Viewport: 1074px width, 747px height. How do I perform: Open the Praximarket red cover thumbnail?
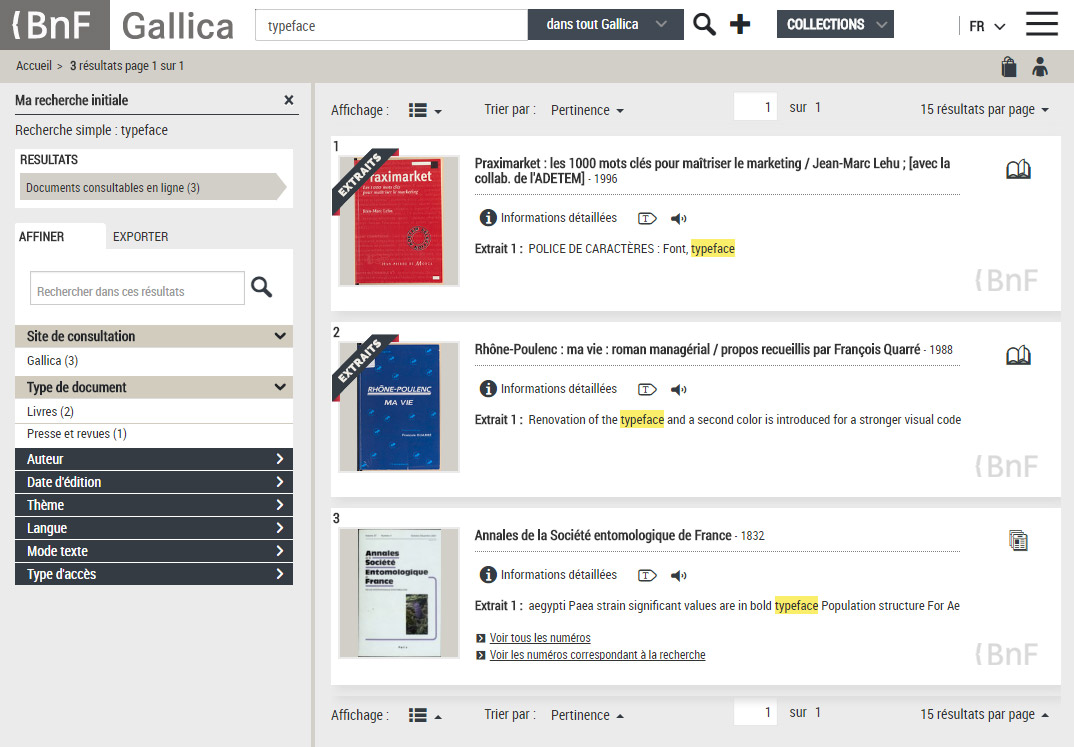(399, 220)
